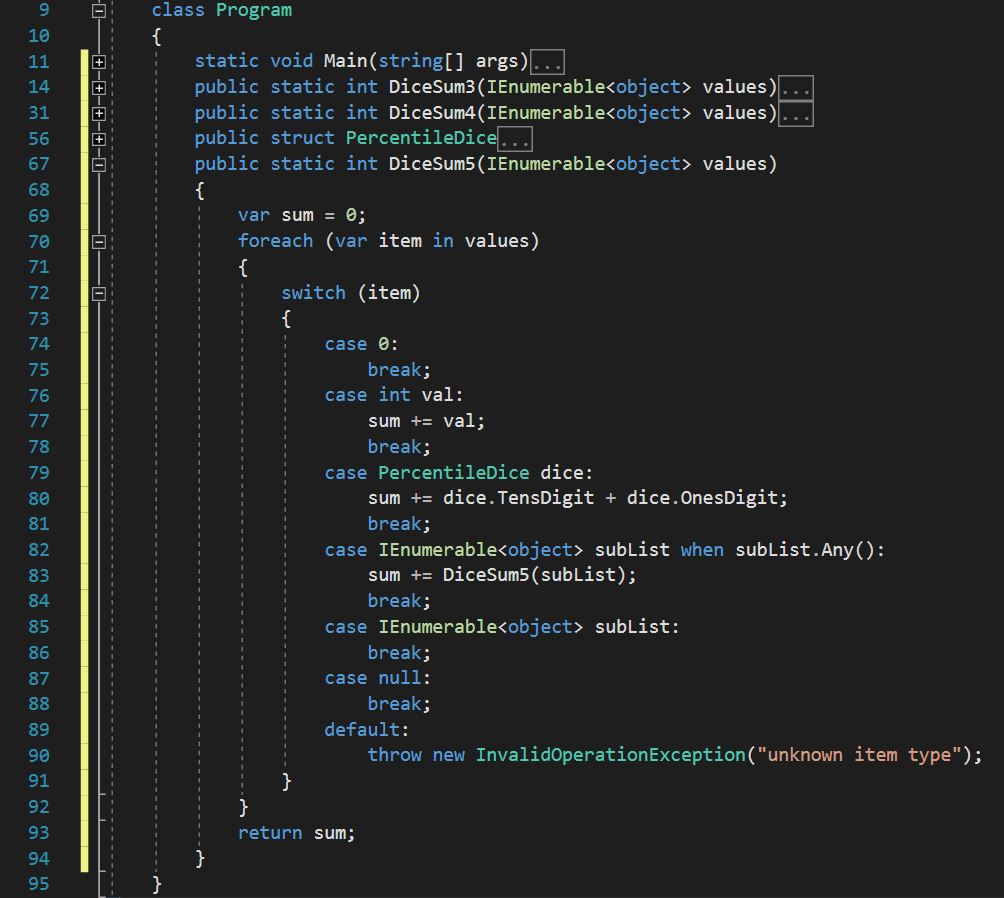Click line number 69 in the gutter
This screenshot has width=1004, height=898.
pyautogui.click(x=39, y=215)
